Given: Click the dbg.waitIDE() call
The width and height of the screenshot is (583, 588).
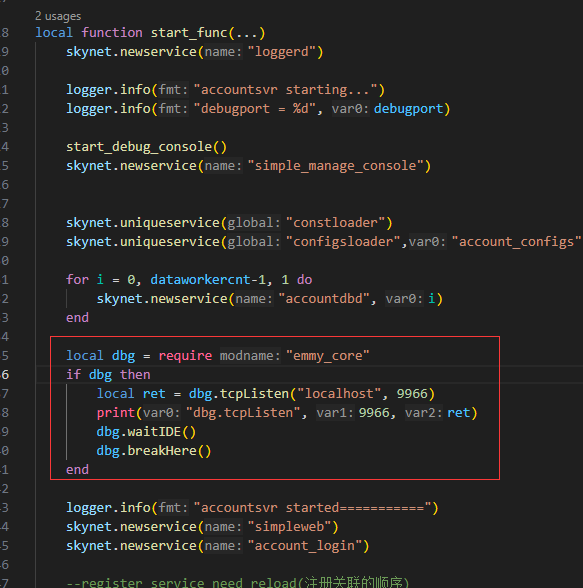Looking at the screenshot, I should (x=146, y=432).
